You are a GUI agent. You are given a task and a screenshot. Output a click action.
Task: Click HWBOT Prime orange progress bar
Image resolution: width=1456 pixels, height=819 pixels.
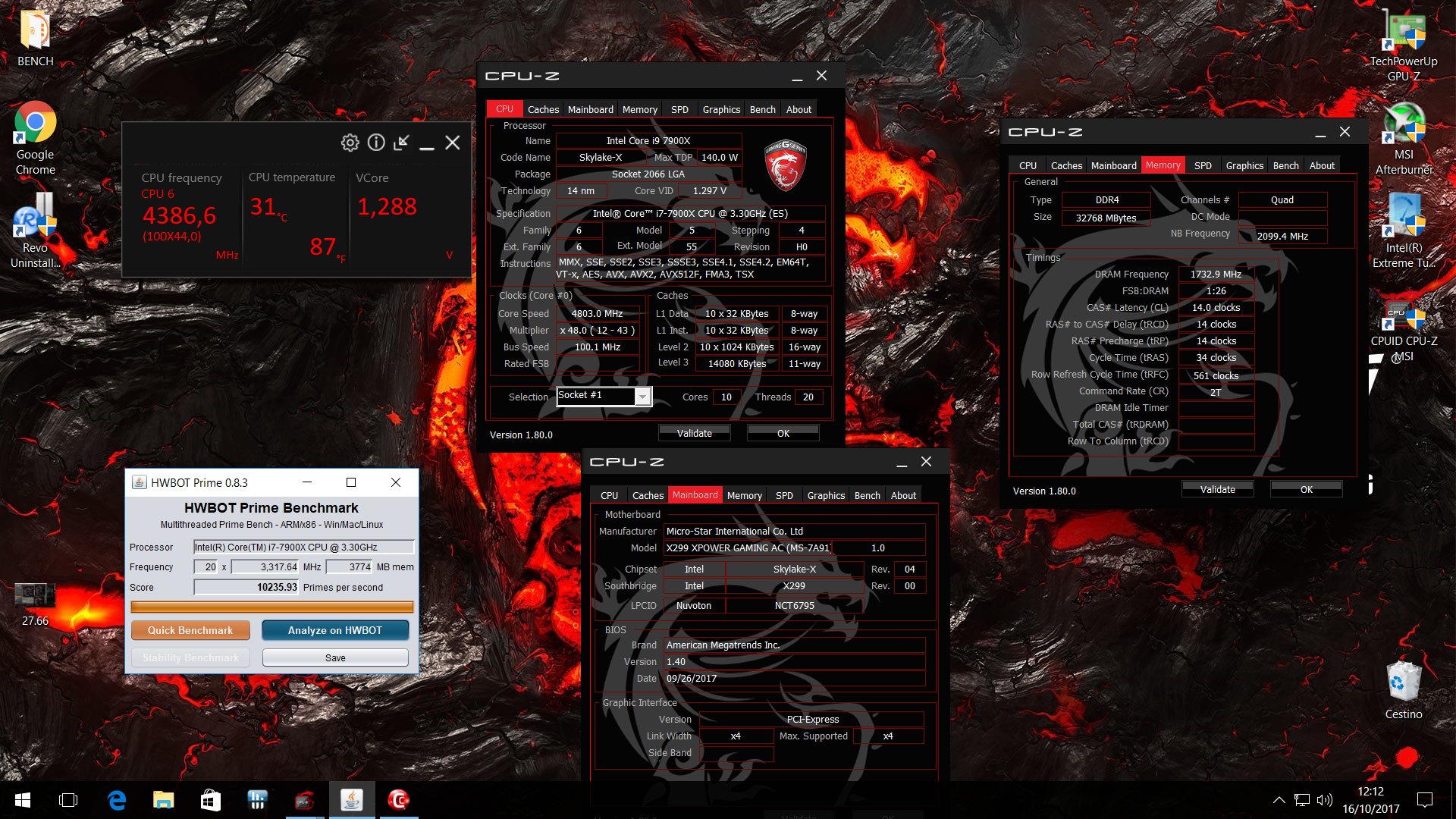(272, 607)
